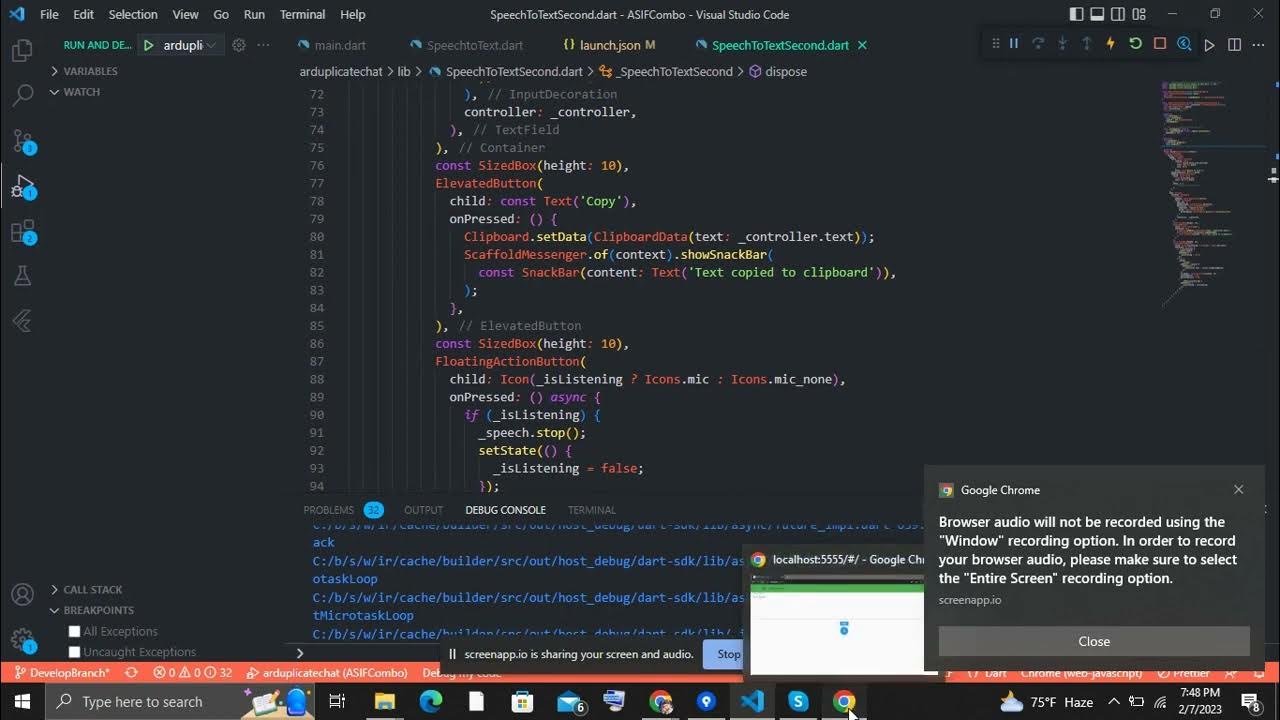This screenshot has height=720, width=1280.
Task: Close the SpeechToTextSecond.dart tab
Action: [863, 45]
